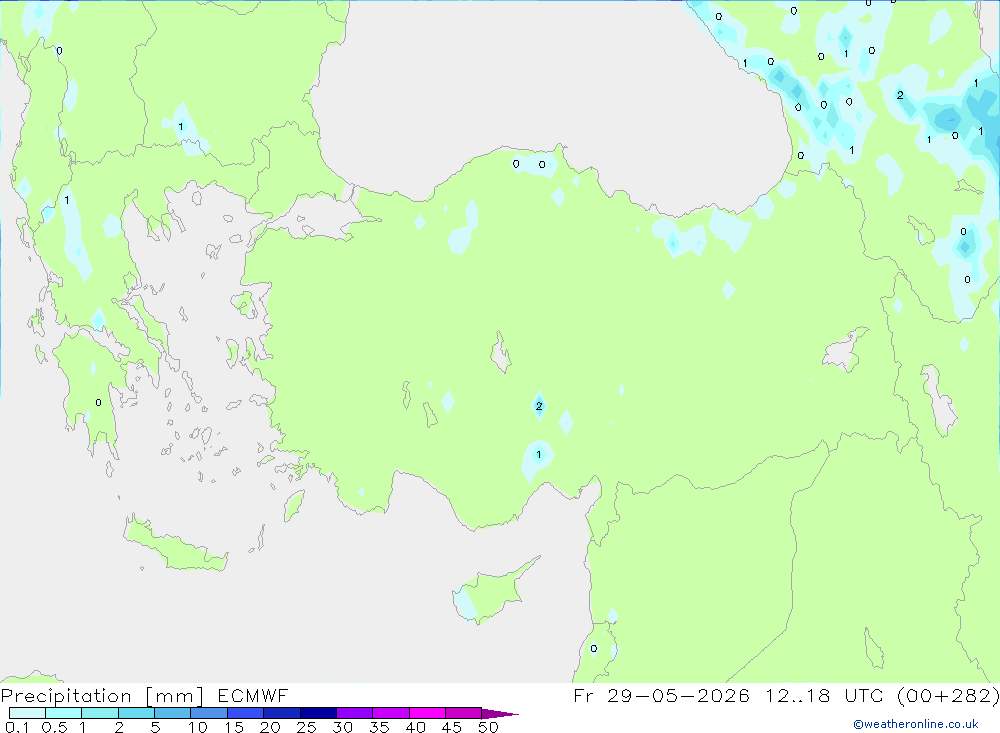1000x733 pixels.
Task: Click the "2" value in the Caucasus region
Action: 900,95
